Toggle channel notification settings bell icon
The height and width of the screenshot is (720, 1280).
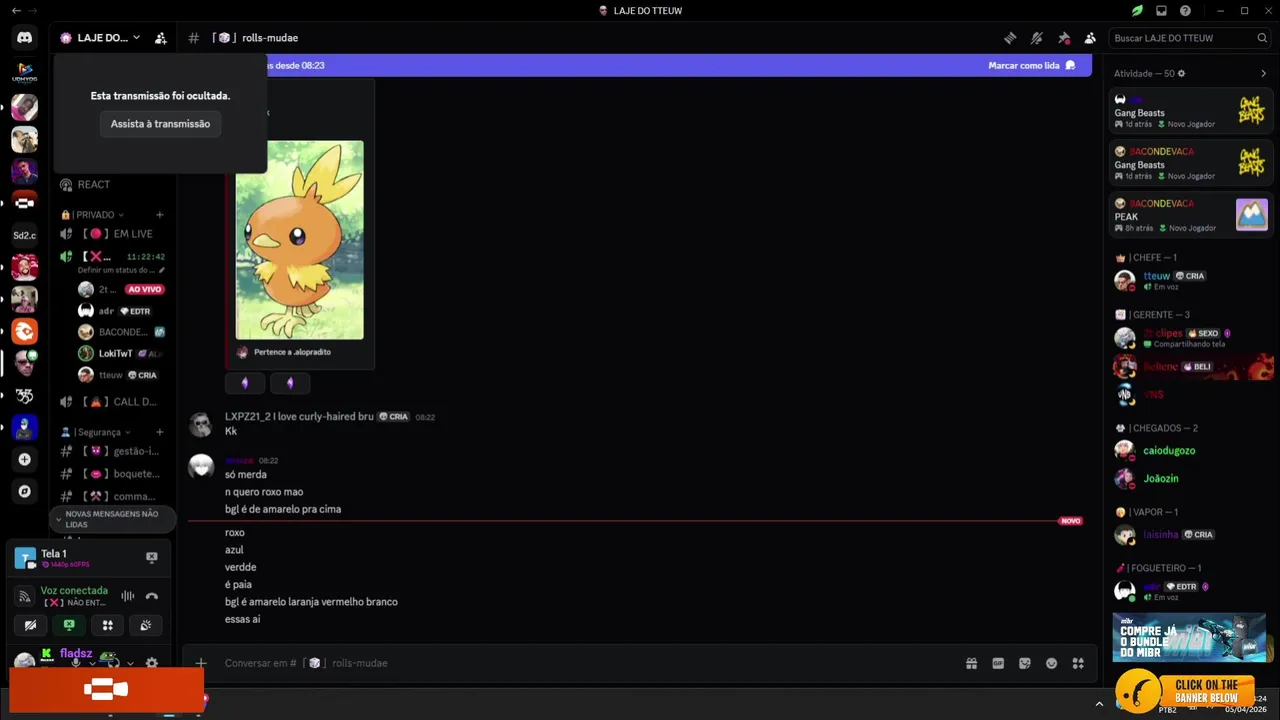click(x=1037, y=38)
